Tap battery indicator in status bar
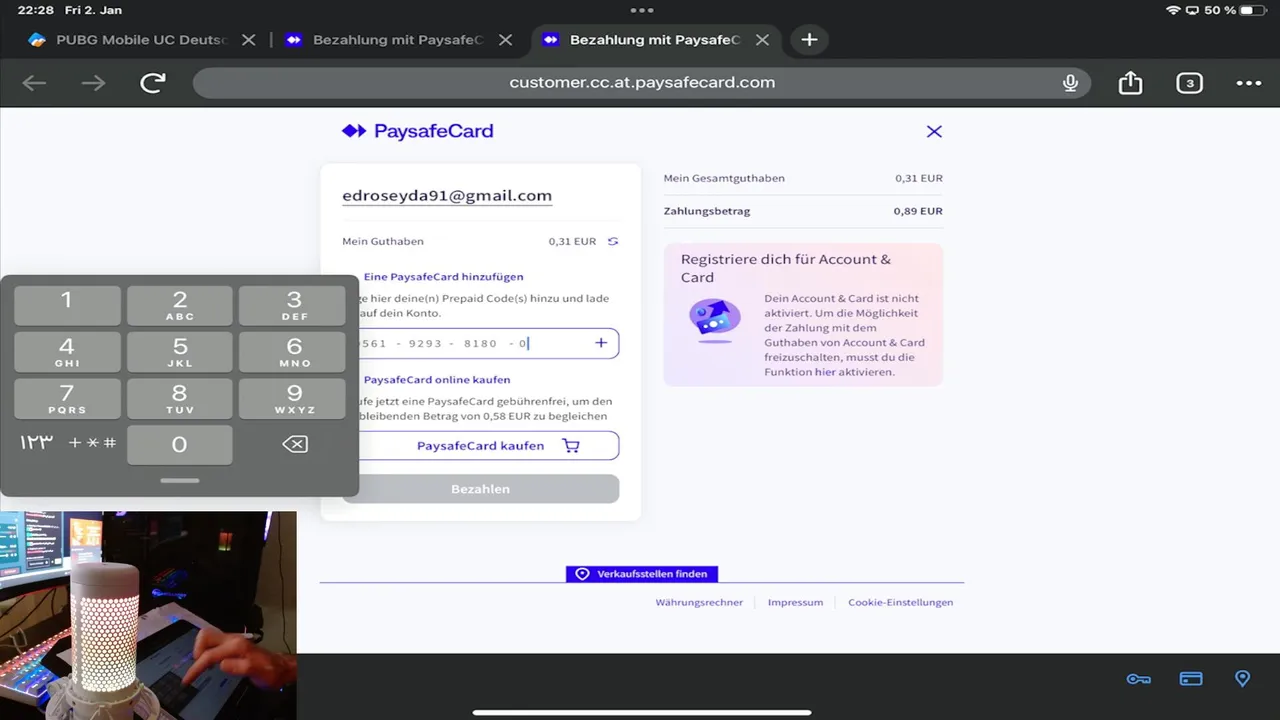 1253,10
